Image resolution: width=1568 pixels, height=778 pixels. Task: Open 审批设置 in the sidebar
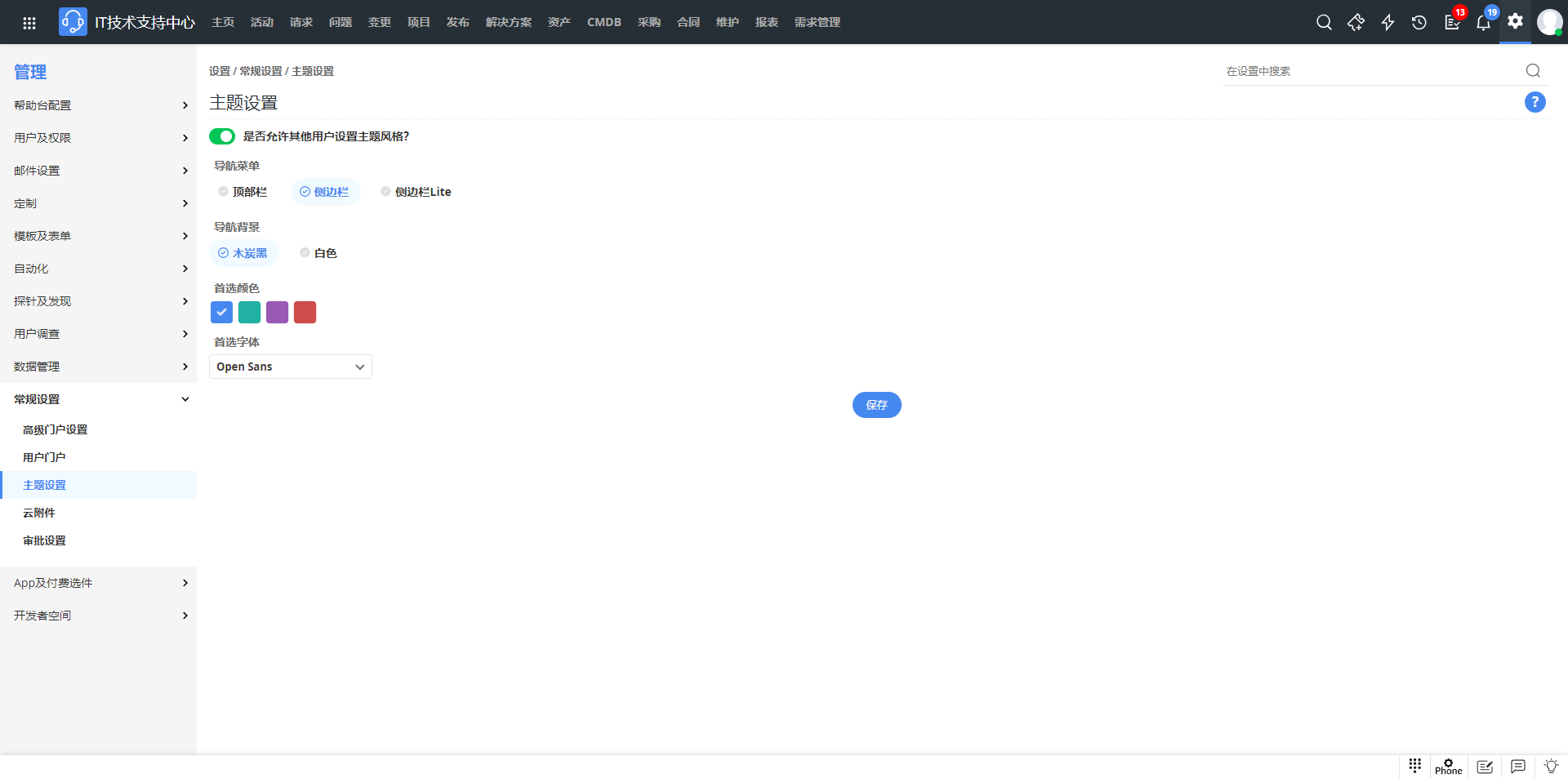pos(44,540)
